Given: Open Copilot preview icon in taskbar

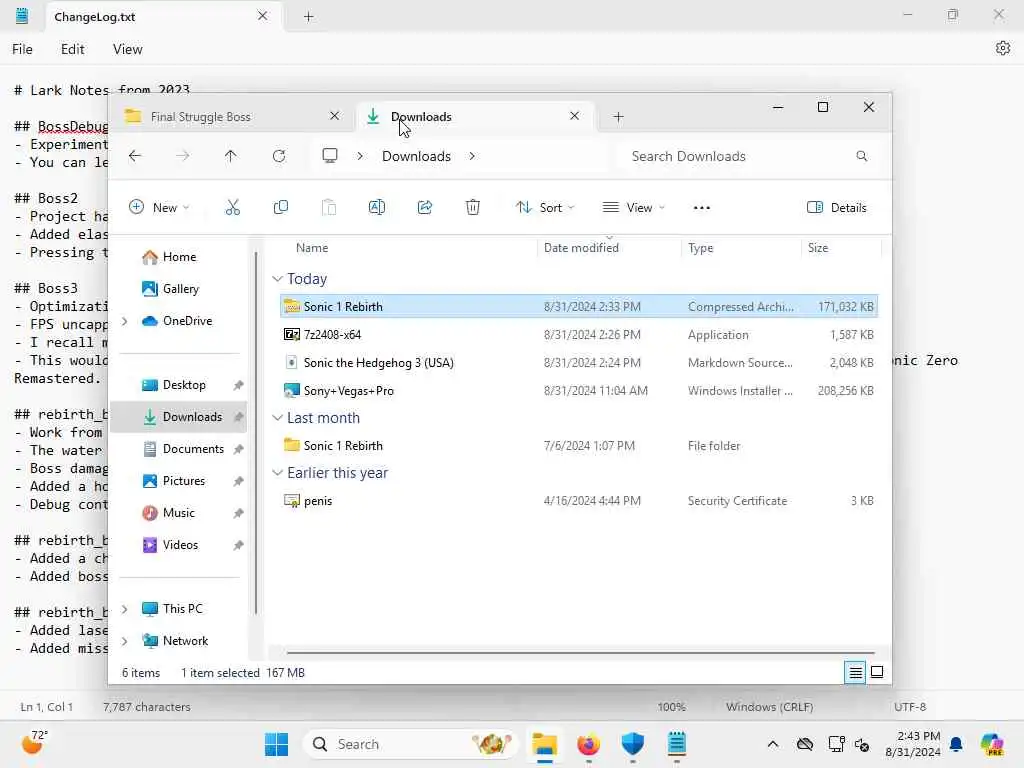Looking at the screenshot, I should click(x=992, y=744).
